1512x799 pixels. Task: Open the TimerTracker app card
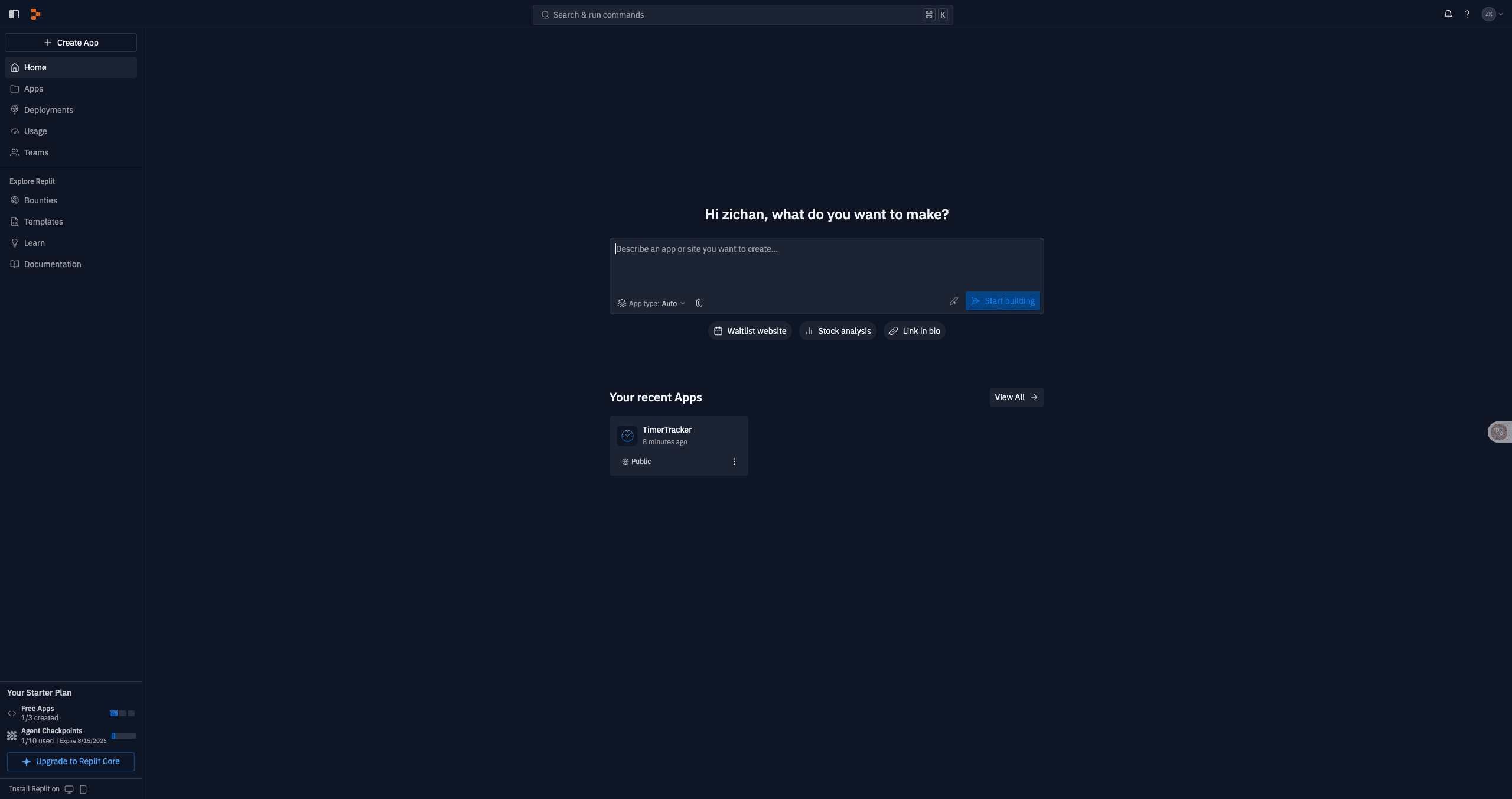(x=679, y=446)
